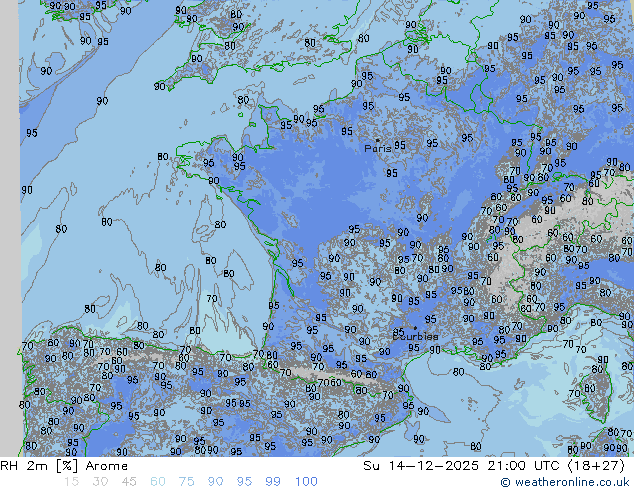The width and height of the screenshot is (634, 490).
Task: Click legend value 99
Action: pyautogui.click(x=273, y=482)
